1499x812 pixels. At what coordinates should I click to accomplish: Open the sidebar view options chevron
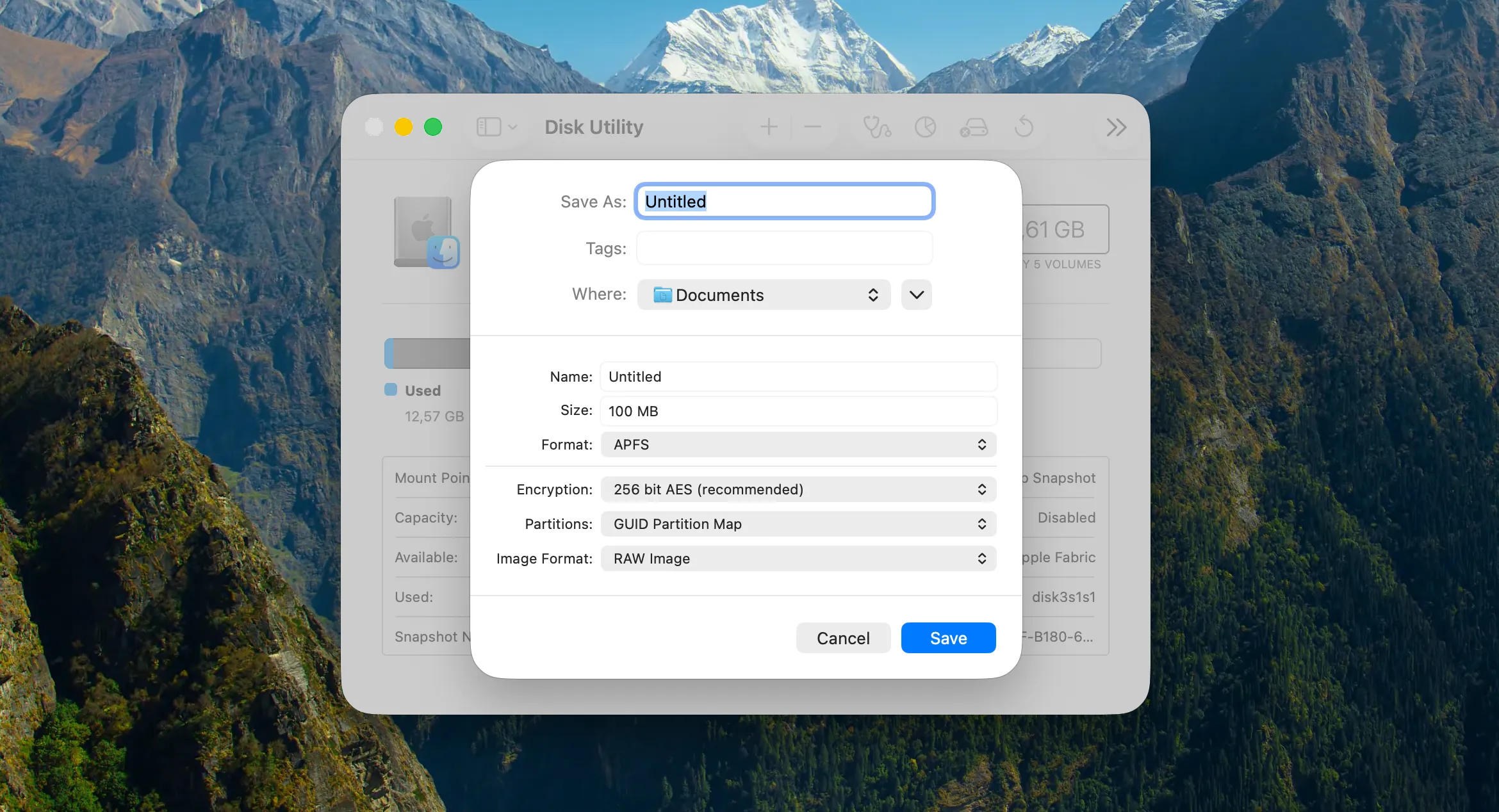[512, 127]
